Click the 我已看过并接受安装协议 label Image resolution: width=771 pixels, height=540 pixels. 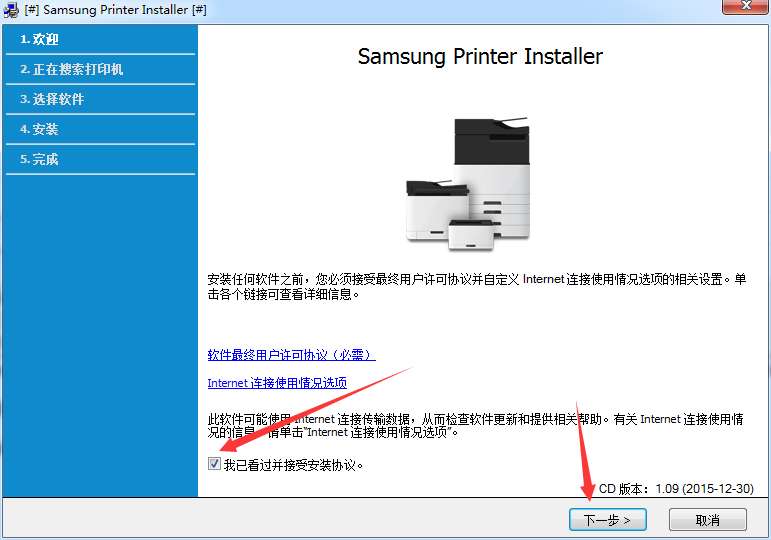tap(294, 465)
